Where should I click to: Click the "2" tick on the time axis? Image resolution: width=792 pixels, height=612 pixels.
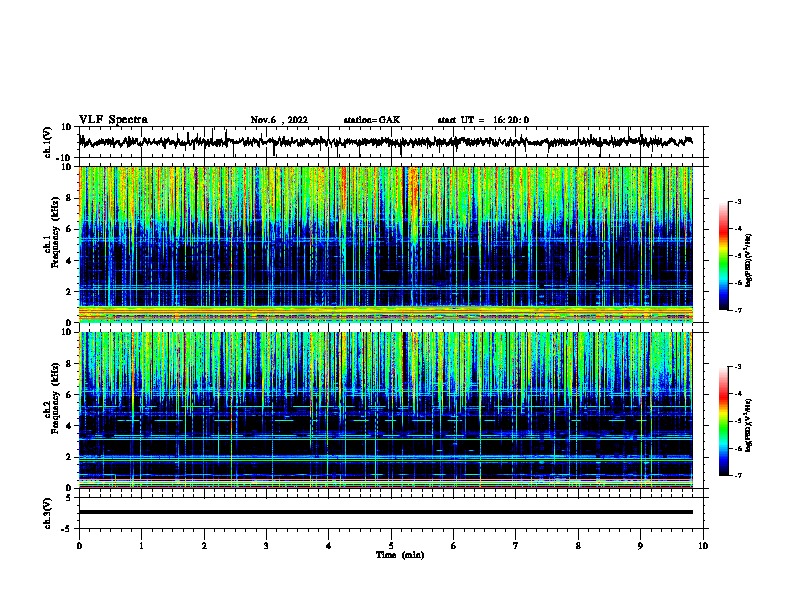pyautogui.click(x=204, y=545)
